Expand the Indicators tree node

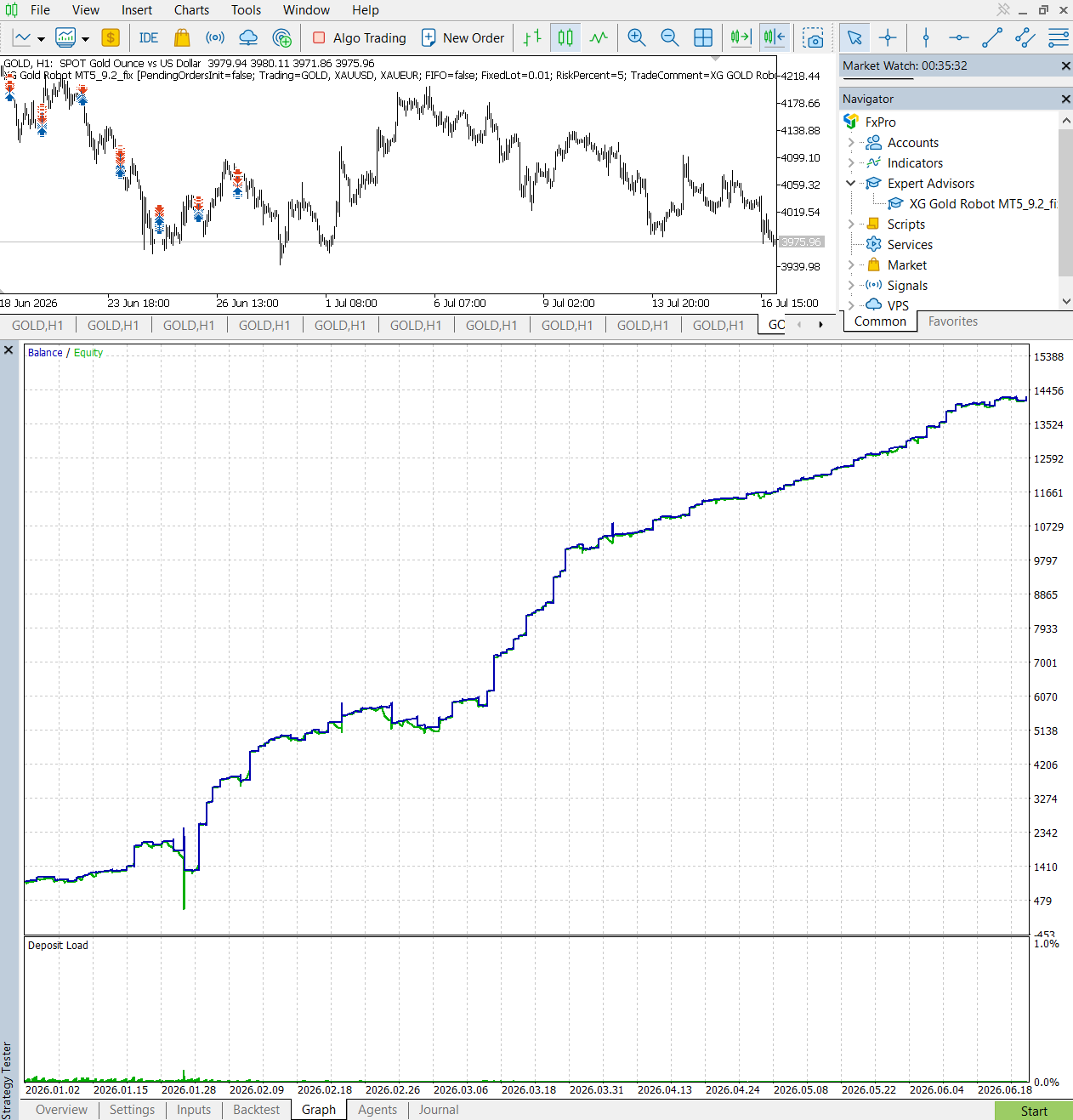click(851, 163)
